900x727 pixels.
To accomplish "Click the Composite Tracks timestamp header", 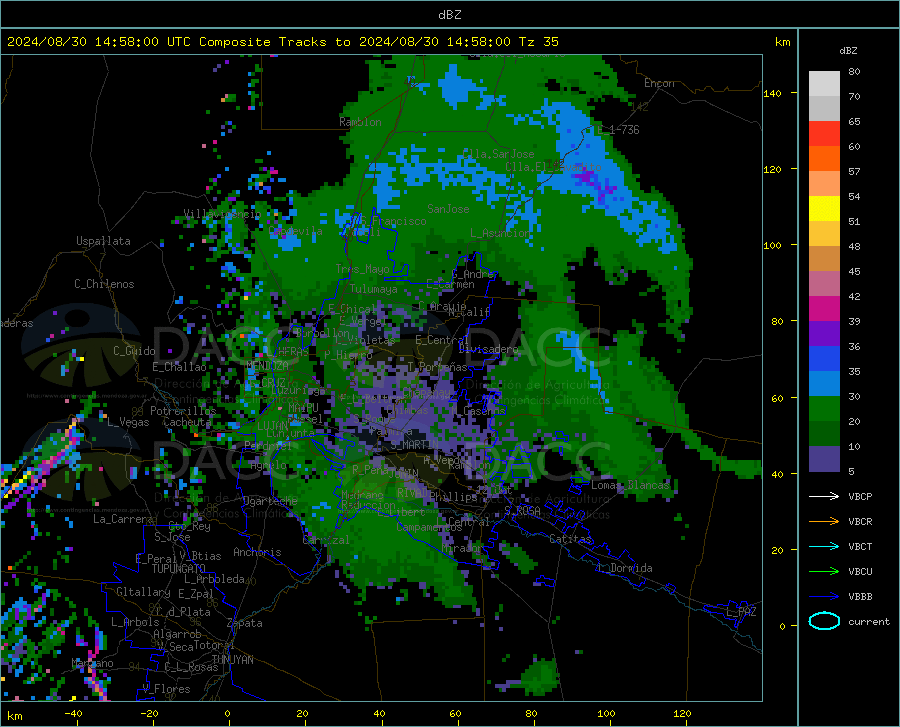I will click(282, 42).
